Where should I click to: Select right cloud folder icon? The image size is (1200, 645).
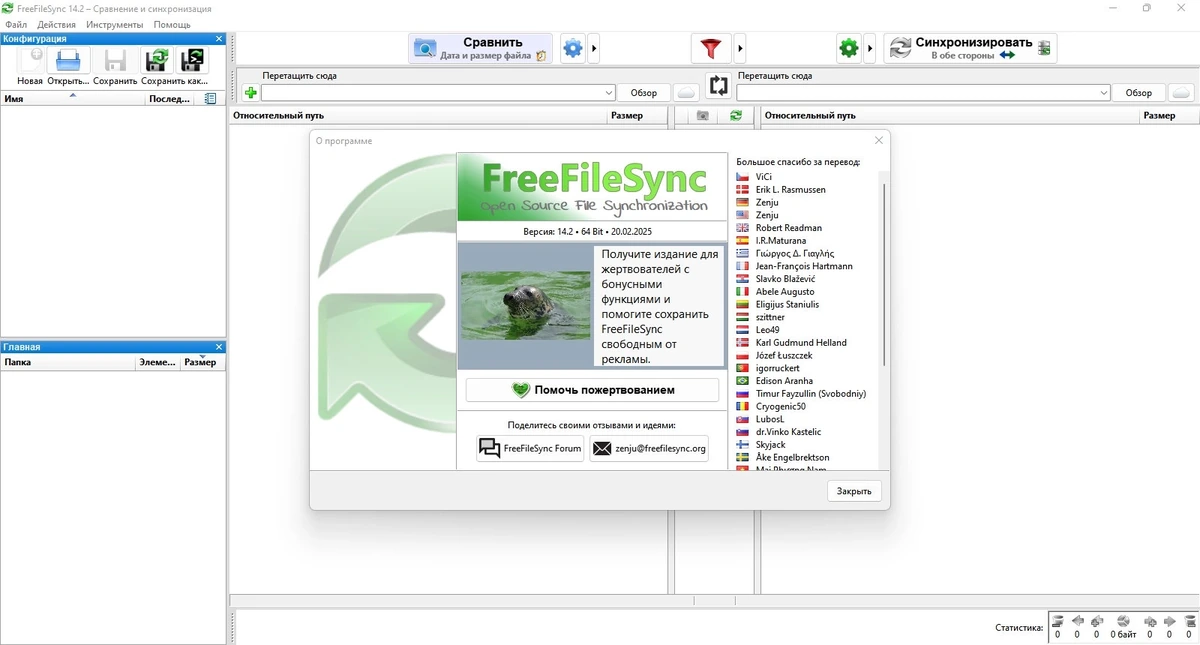pyautogui.click(x=1181, y=93)
